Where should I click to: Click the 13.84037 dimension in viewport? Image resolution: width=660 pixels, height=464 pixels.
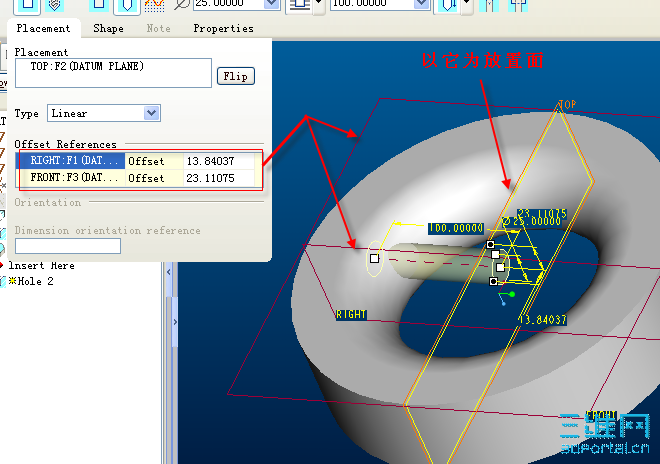[x=542, y=320]
